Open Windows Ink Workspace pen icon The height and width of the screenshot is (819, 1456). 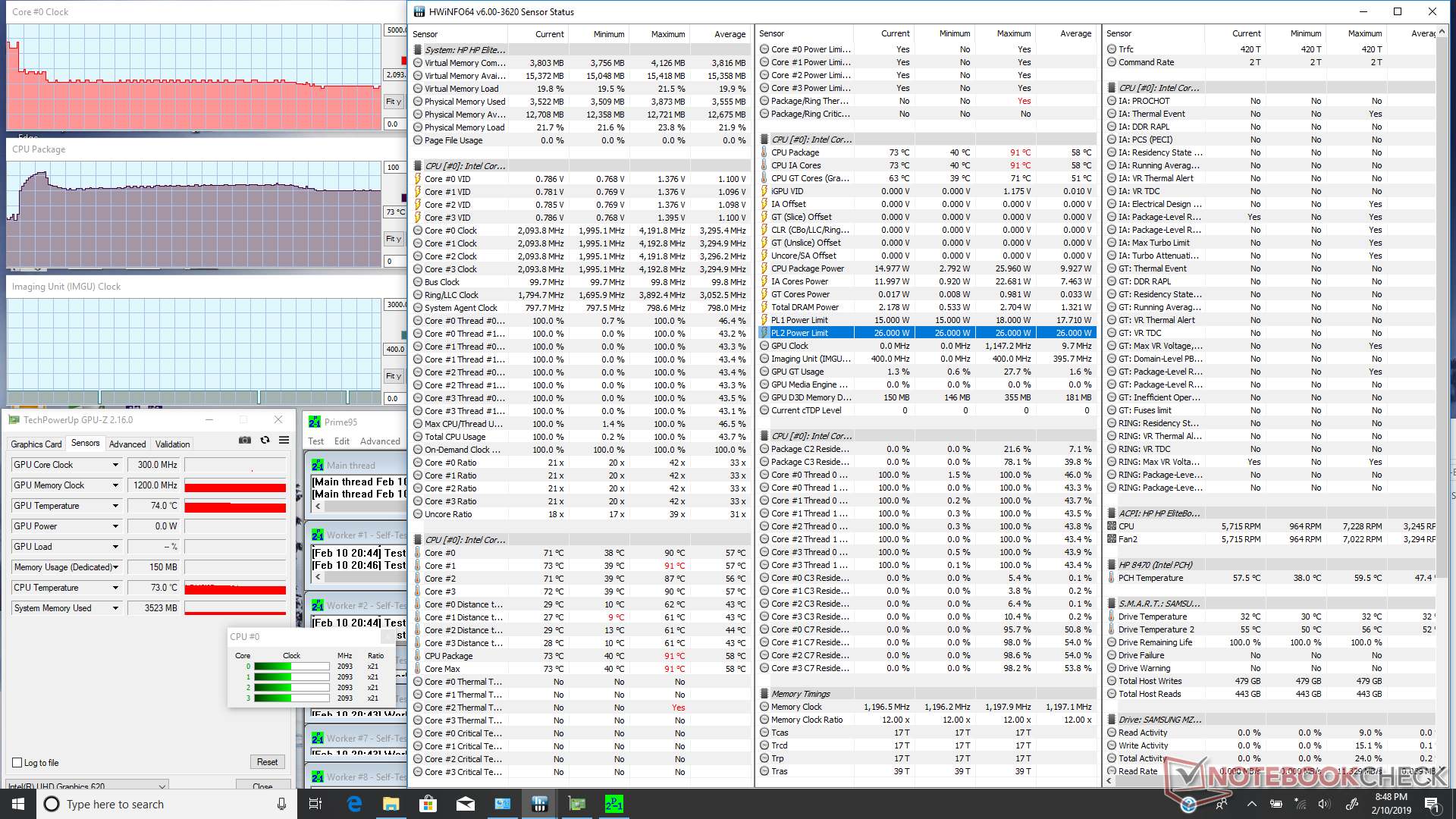pyautogui.click(x=1351, y=804)
